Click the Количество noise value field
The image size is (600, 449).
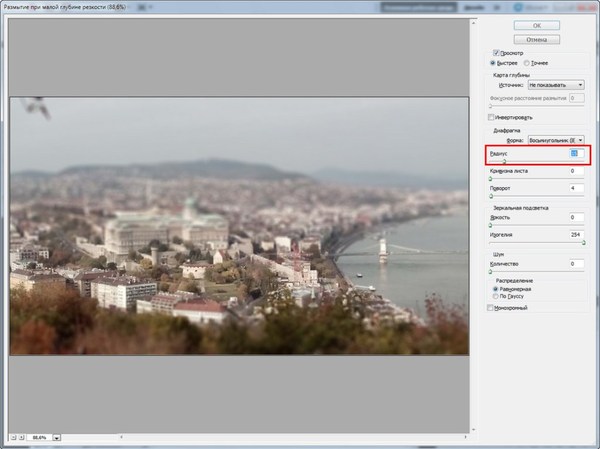572,264
